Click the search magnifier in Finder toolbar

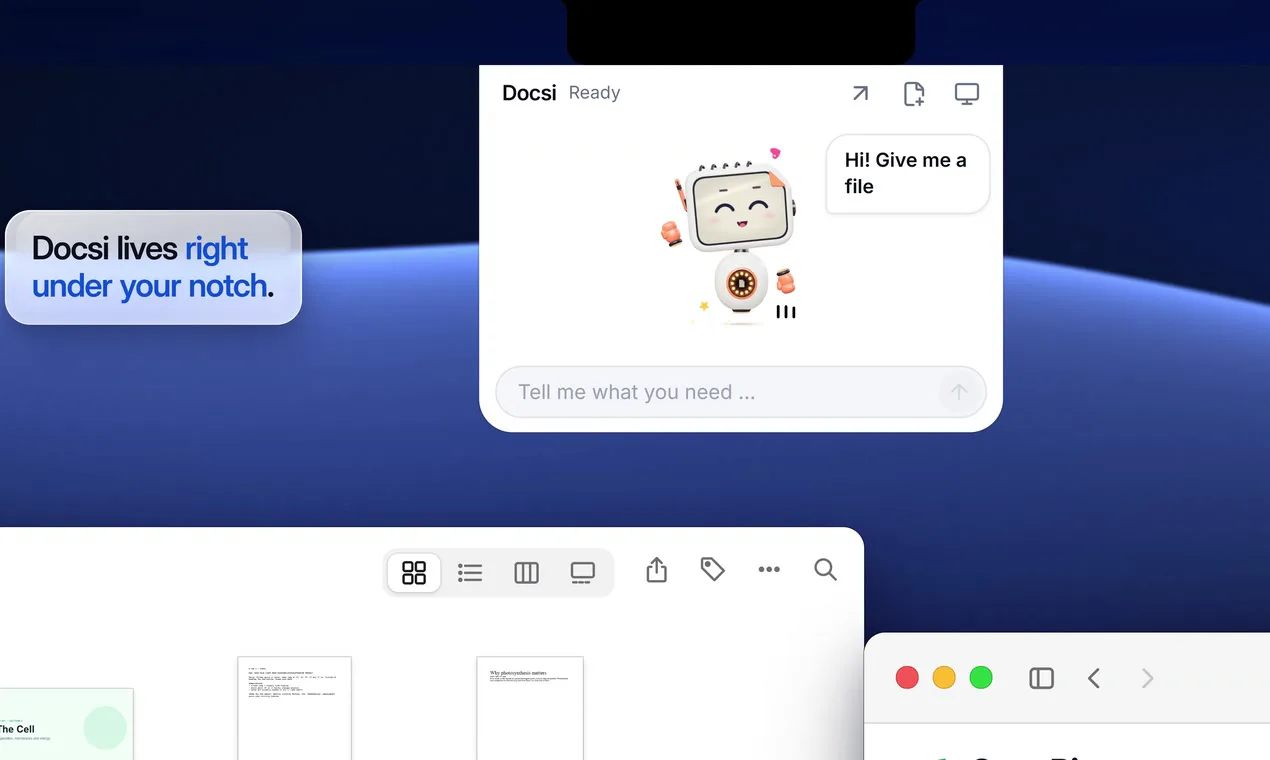[825, 570]
